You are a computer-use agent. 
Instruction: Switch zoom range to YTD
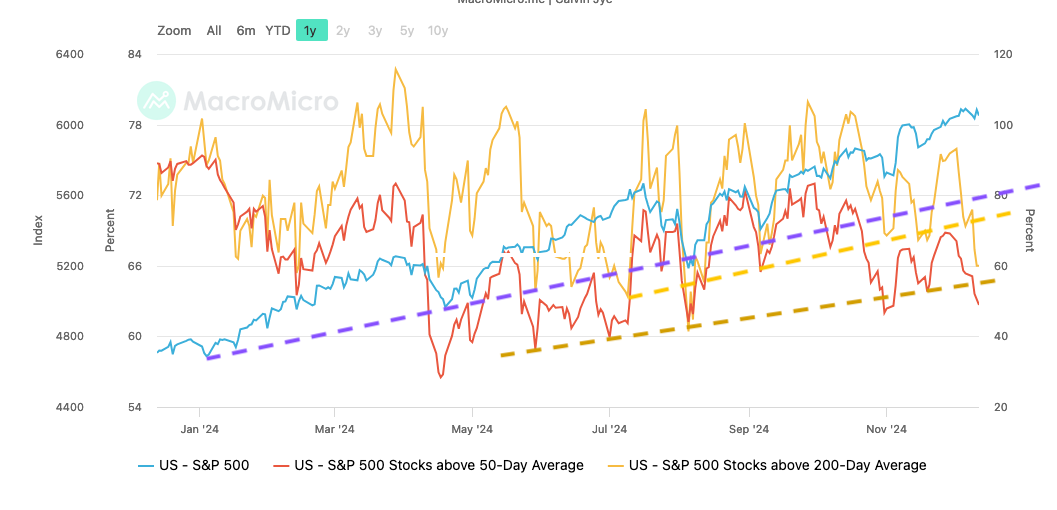278,31
